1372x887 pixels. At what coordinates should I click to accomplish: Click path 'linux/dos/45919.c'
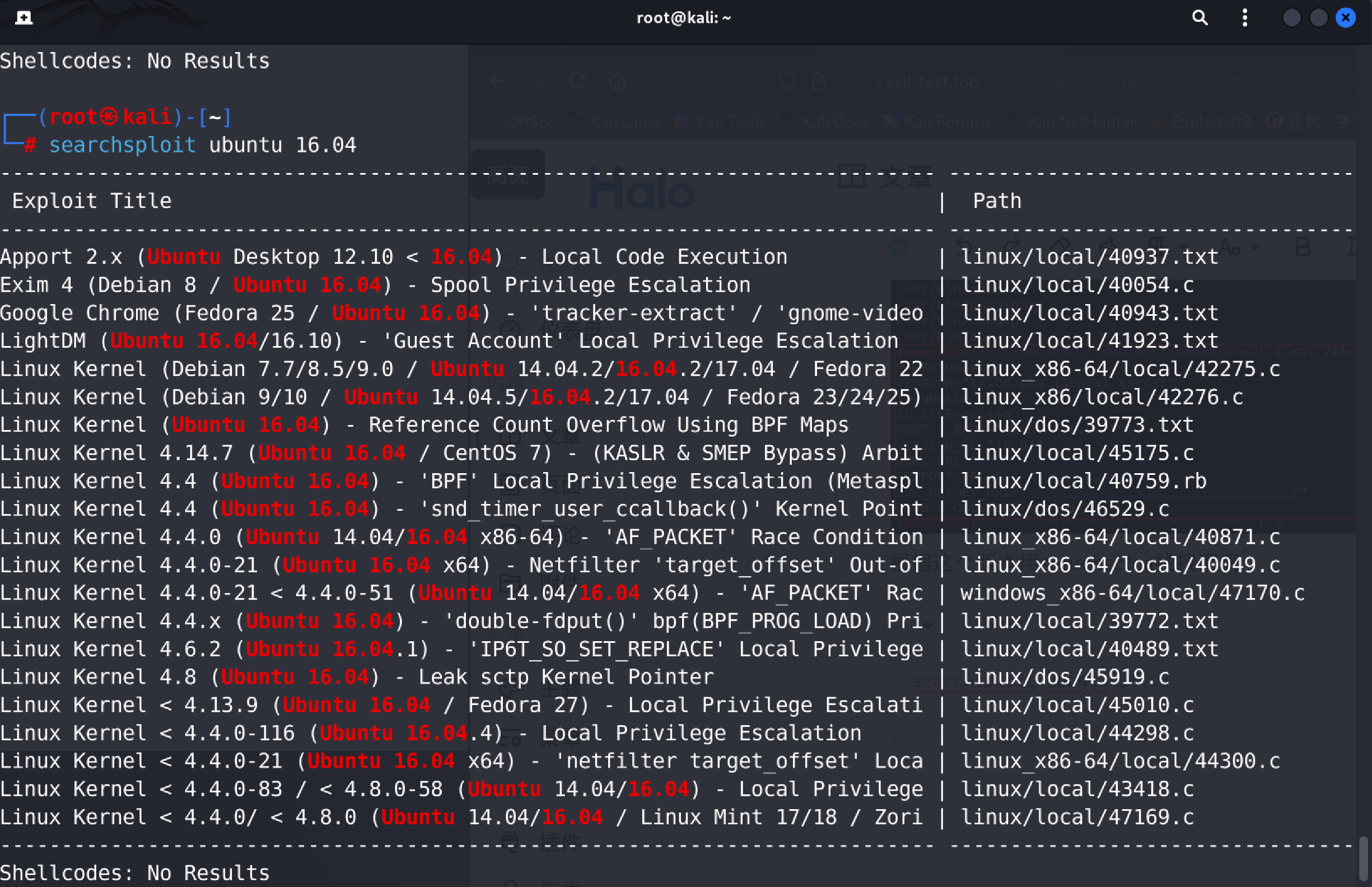[1065, 678]
